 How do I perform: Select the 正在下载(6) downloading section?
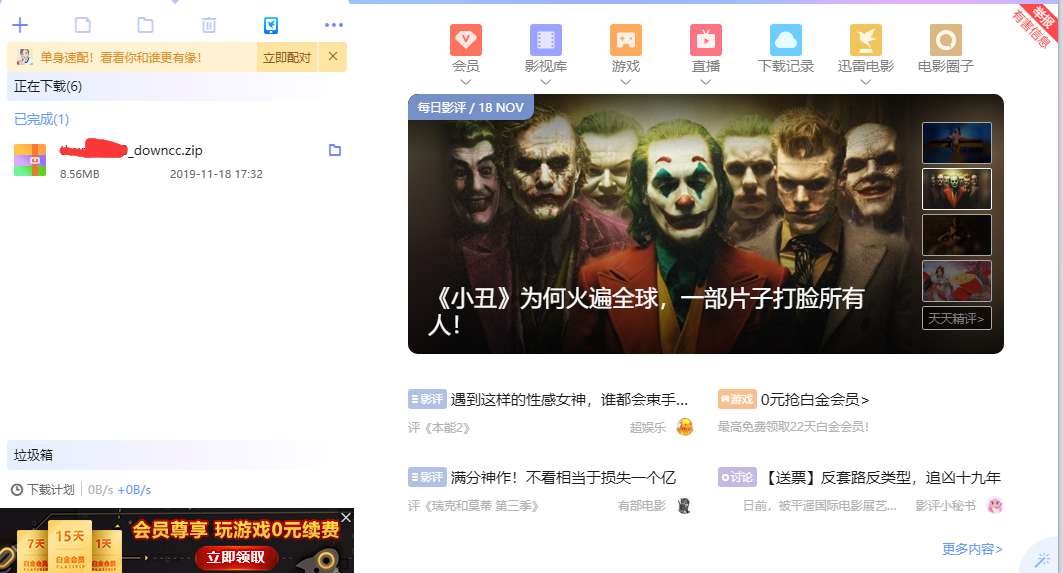point(48,87)
